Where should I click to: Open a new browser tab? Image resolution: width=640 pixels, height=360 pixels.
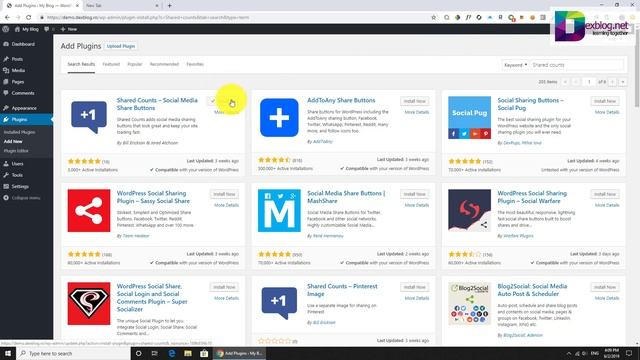tap(169, 6)
